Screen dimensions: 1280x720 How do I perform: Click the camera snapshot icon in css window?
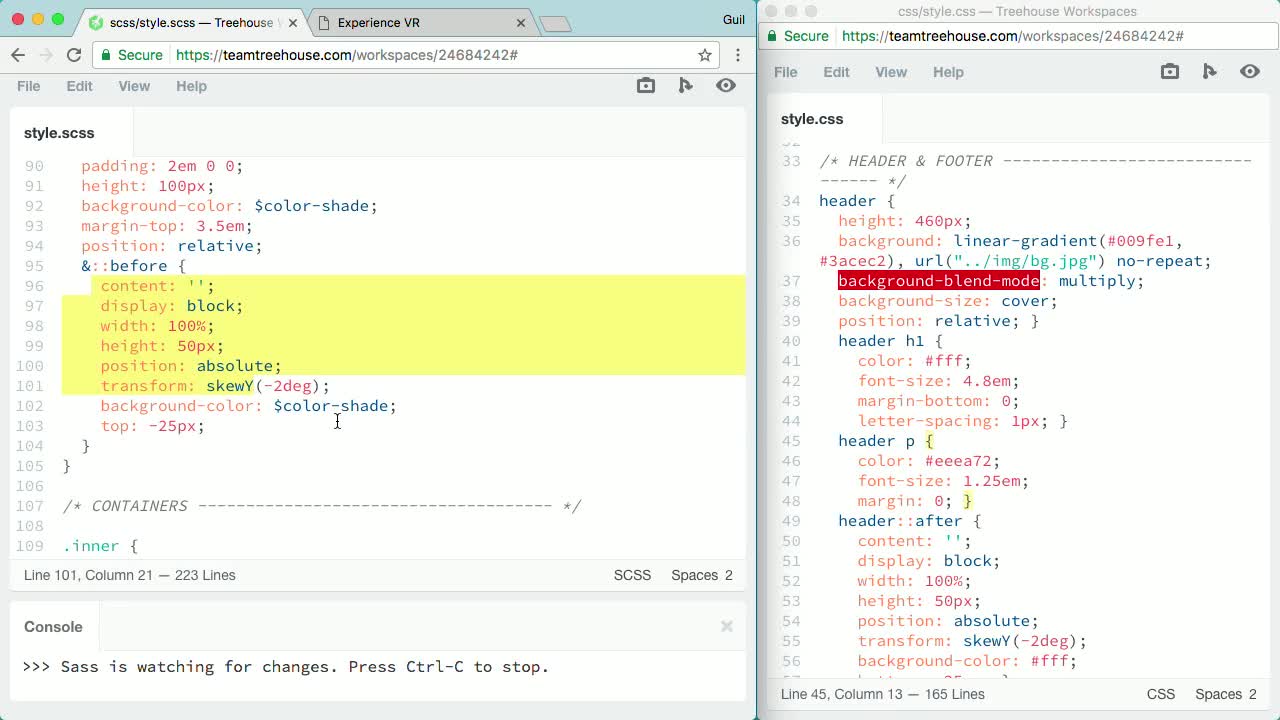tap(1169, 71)
